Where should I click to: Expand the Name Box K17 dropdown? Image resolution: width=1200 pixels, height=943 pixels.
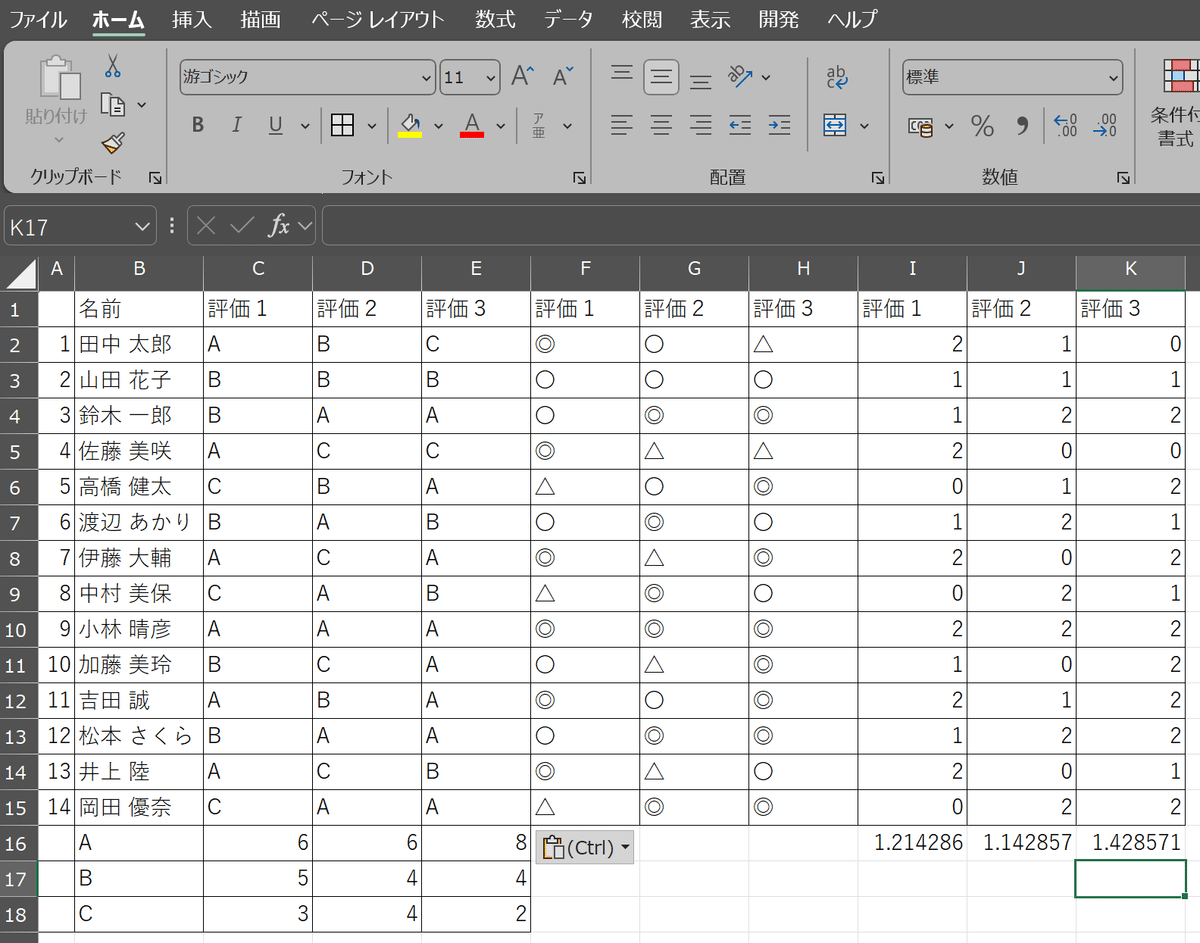[x=141, y=227]
